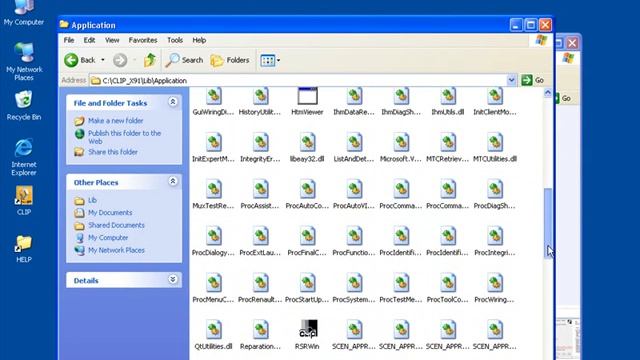Select the MuxTestRe... file icon
This screenshot has height=360, width=640.
click(x=213, y=189)
